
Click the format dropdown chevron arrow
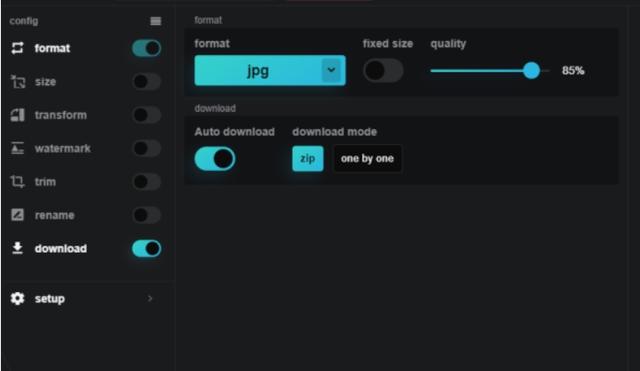pos(331,70)
